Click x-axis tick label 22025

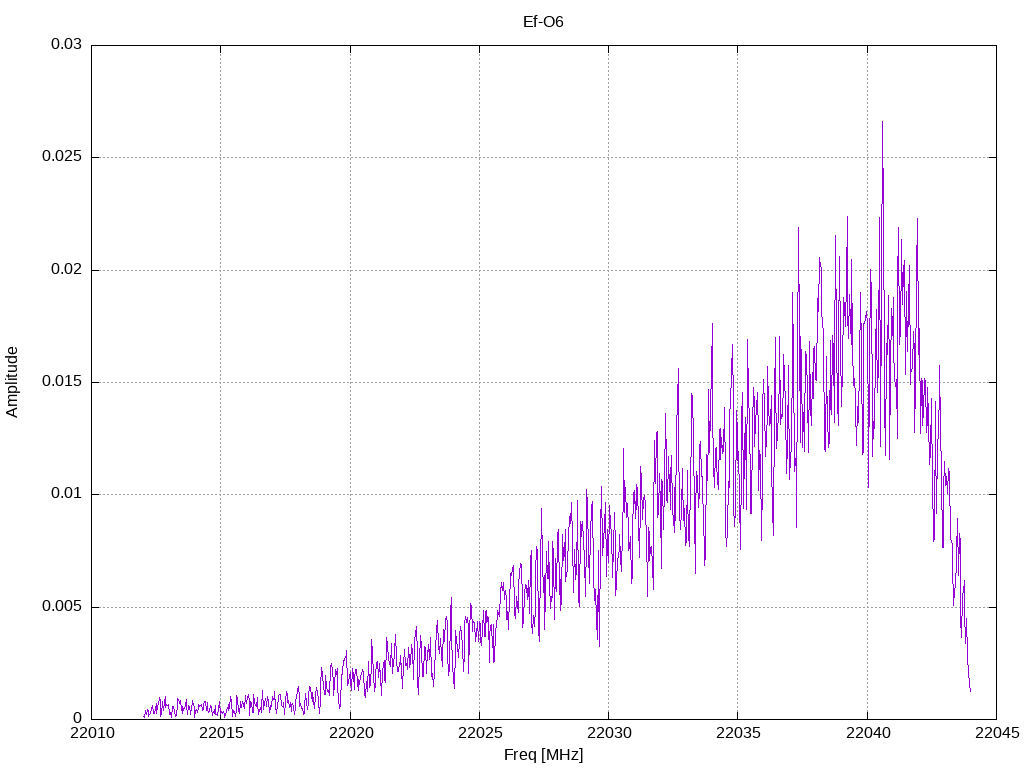(481, 733)
